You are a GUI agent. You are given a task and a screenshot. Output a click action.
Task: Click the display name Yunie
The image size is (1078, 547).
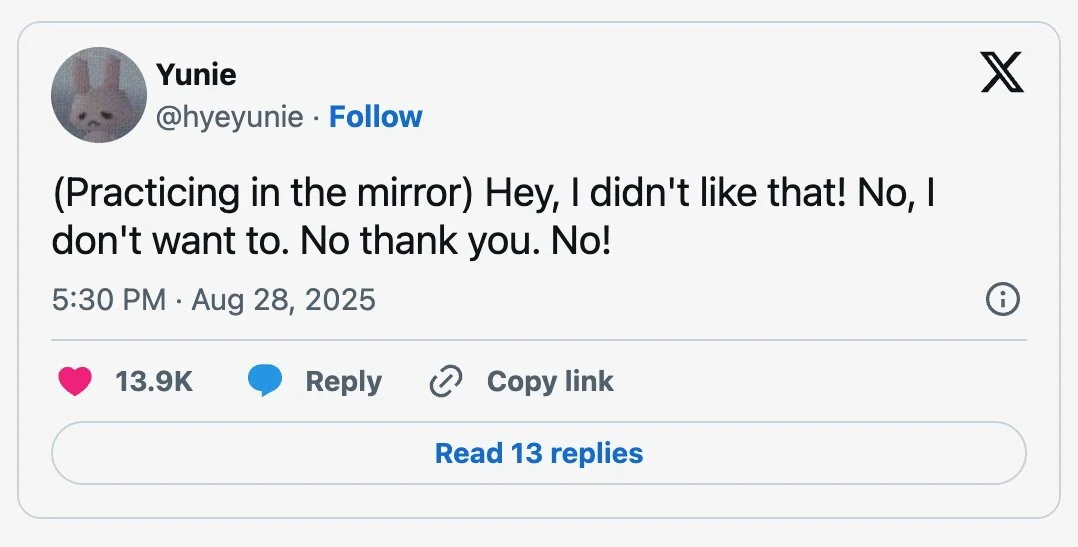pos(196,74)
